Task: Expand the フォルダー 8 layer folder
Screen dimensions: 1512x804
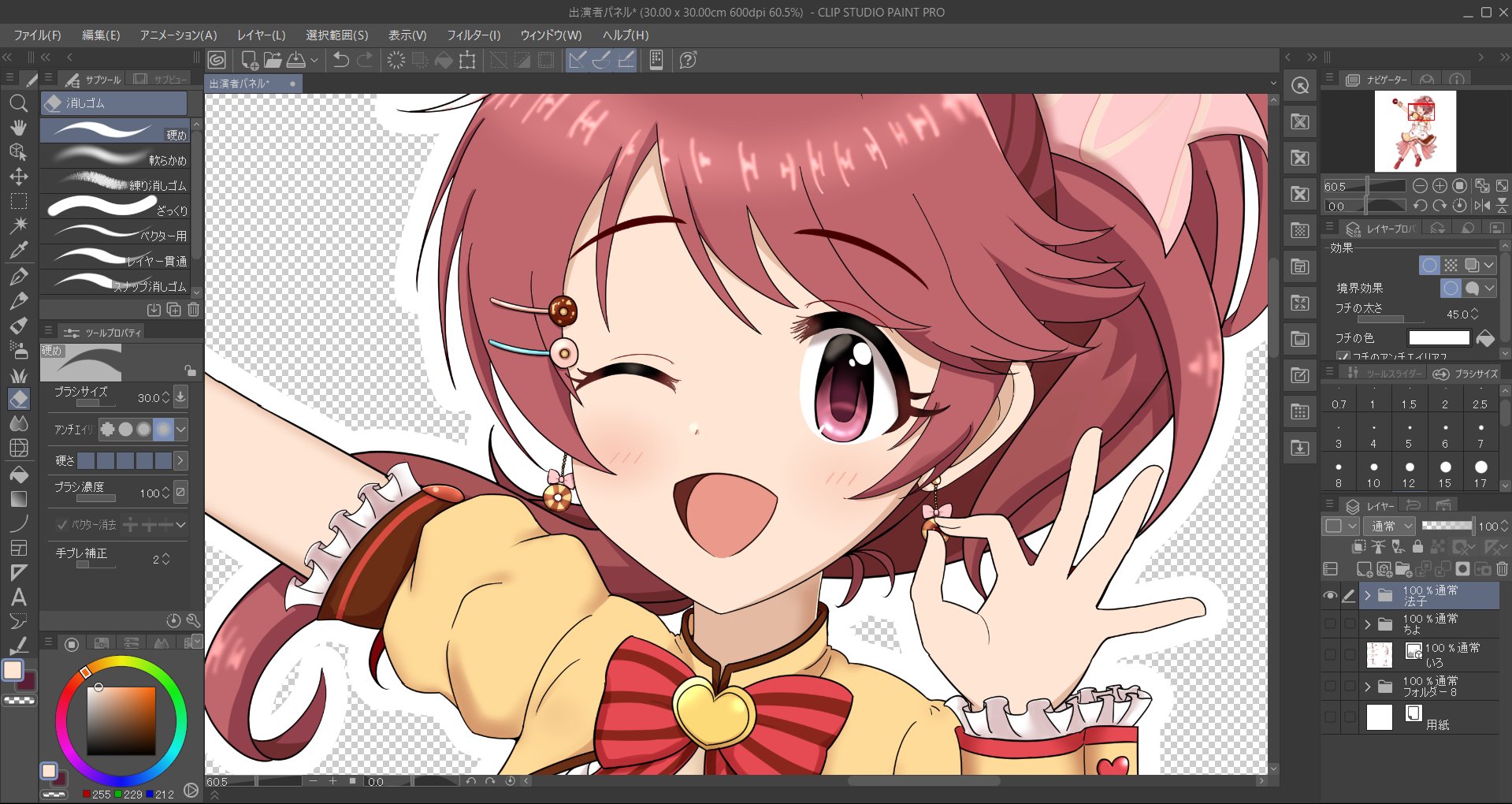Action: [x=1368, y=686]
